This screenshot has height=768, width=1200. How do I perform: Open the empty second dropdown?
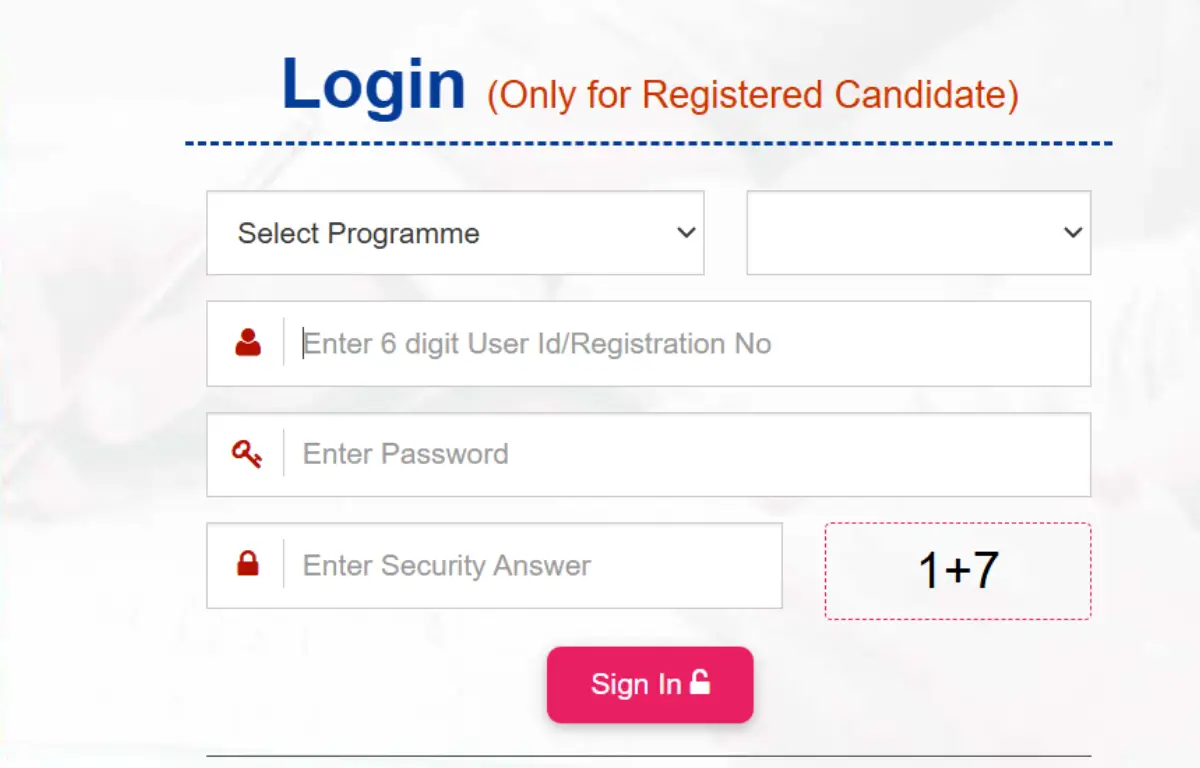click(x=918, y=233)
